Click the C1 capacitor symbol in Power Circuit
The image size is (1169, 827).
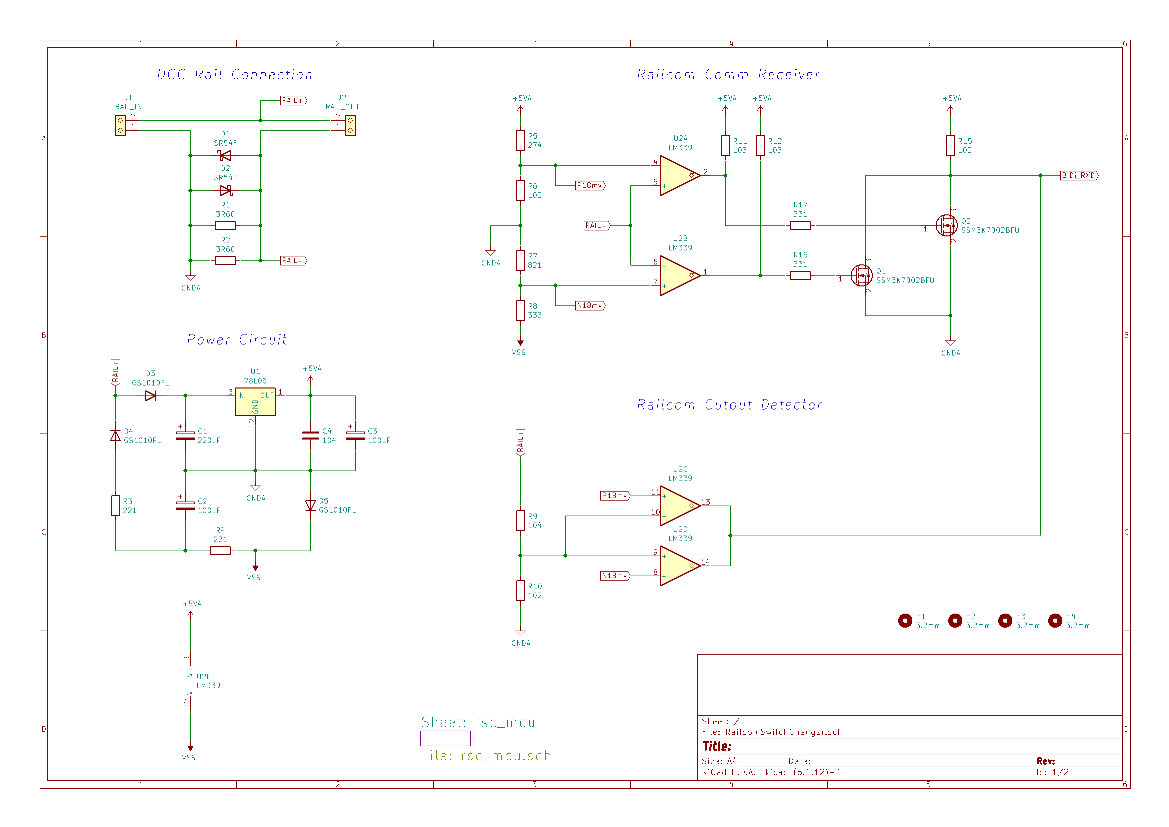click(185, 436)
